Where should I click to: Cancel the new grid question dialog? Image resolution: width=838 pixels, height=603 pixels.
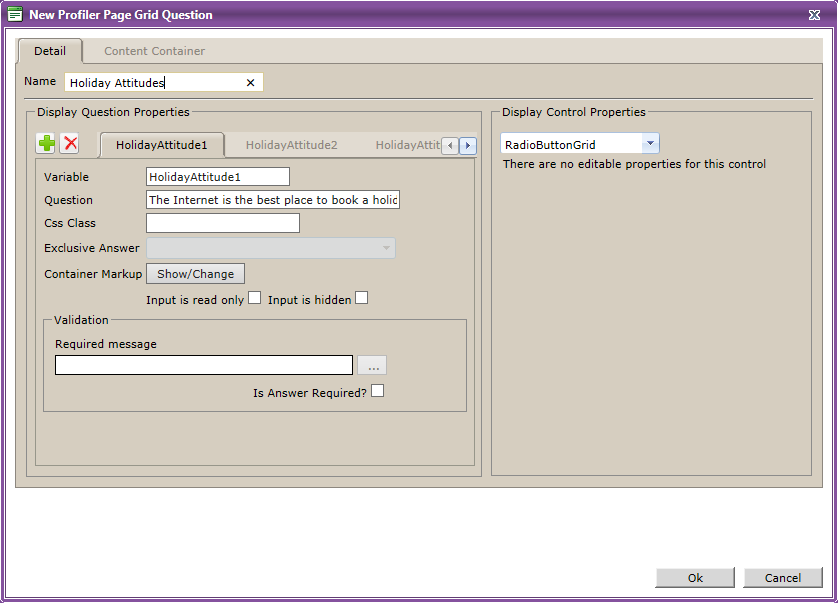point(783,578)
